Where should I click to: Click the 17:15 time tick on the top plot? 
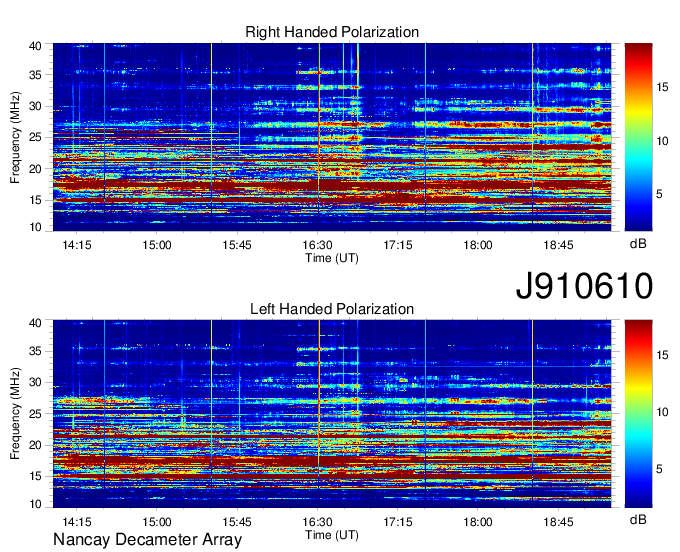point(398,245)
